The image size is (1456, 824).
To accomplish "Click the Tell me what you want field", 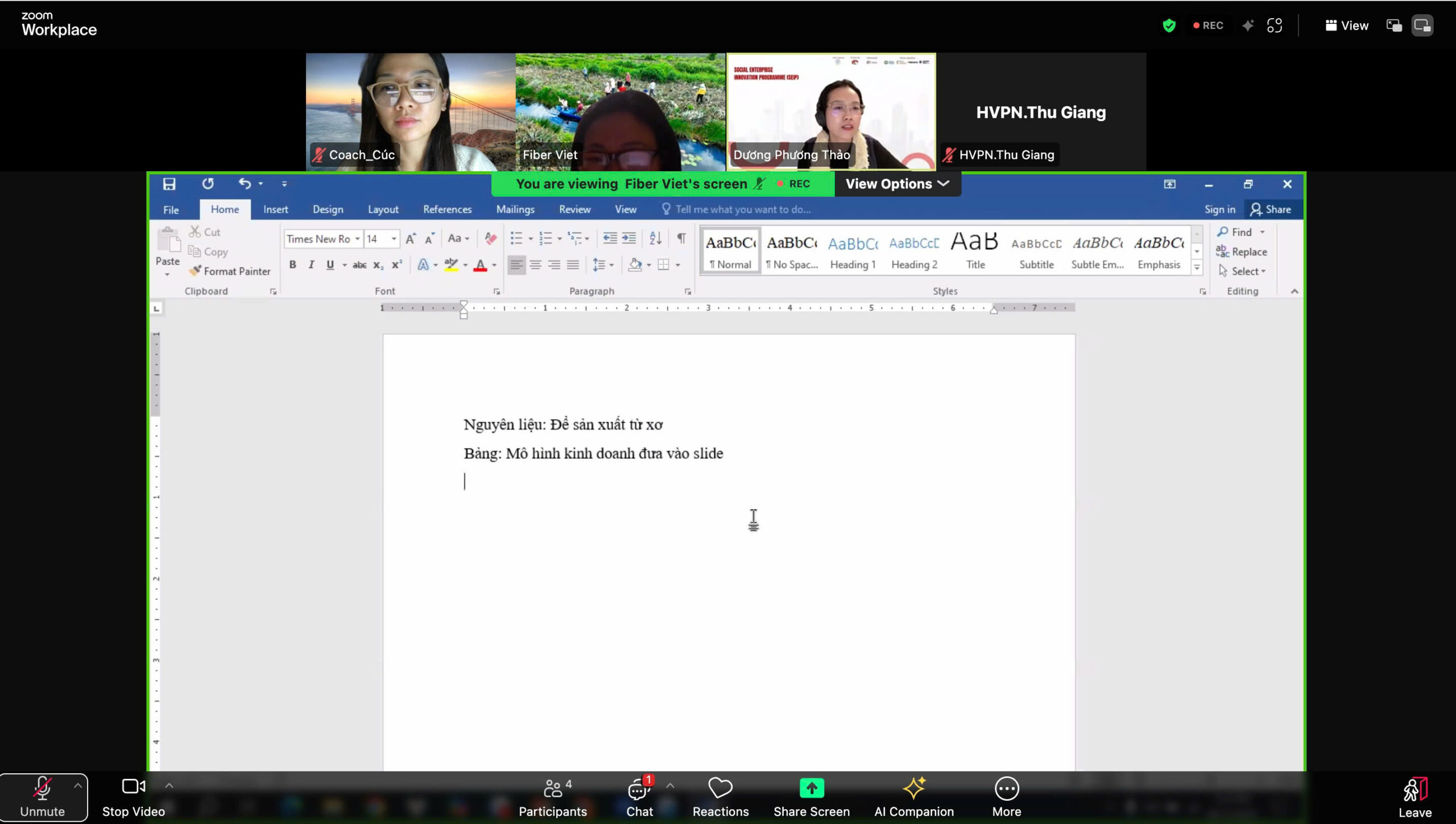I will pos(742,209).
